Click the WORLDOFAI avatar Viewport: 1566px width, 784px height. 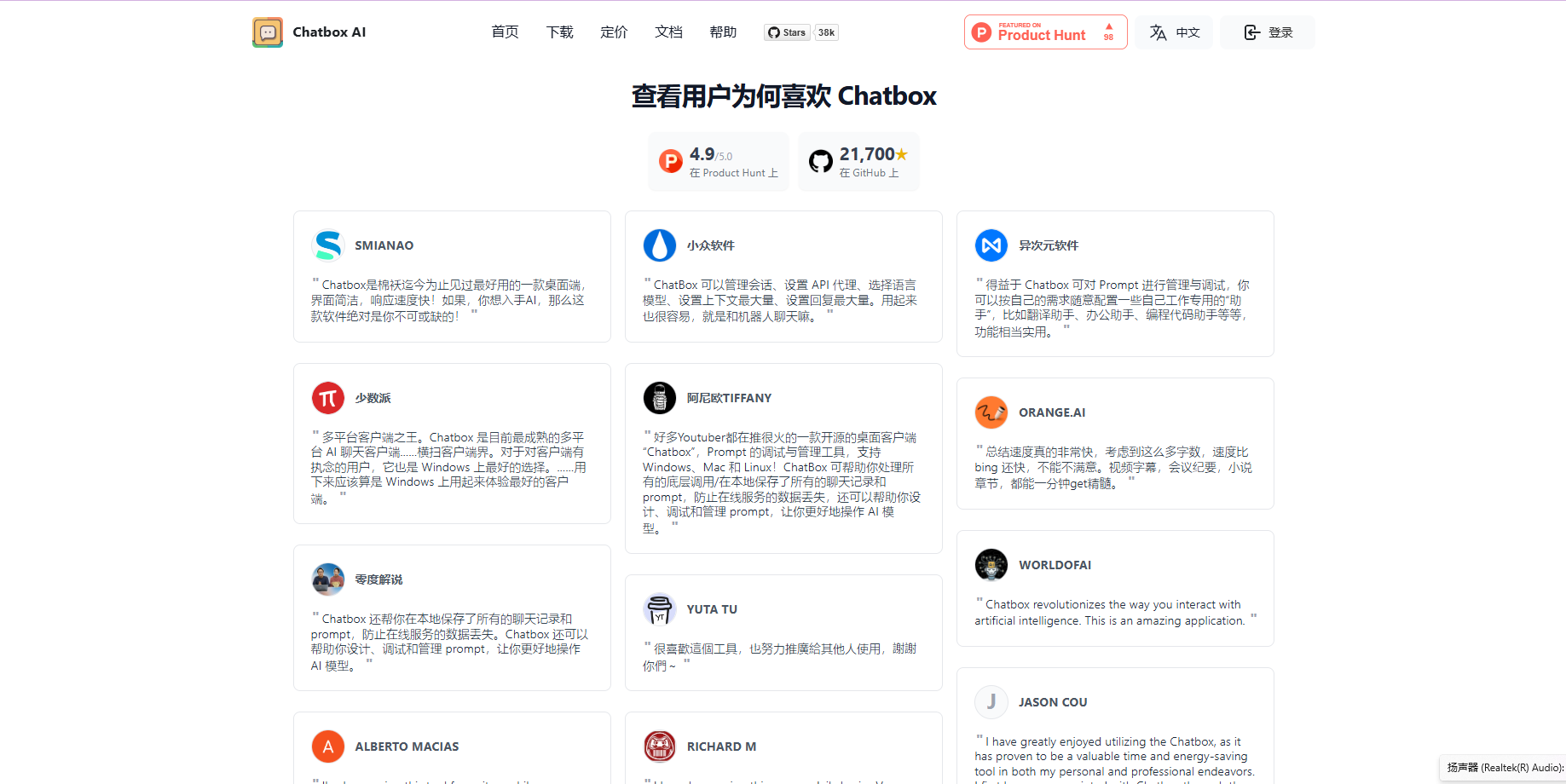(991, 565)
